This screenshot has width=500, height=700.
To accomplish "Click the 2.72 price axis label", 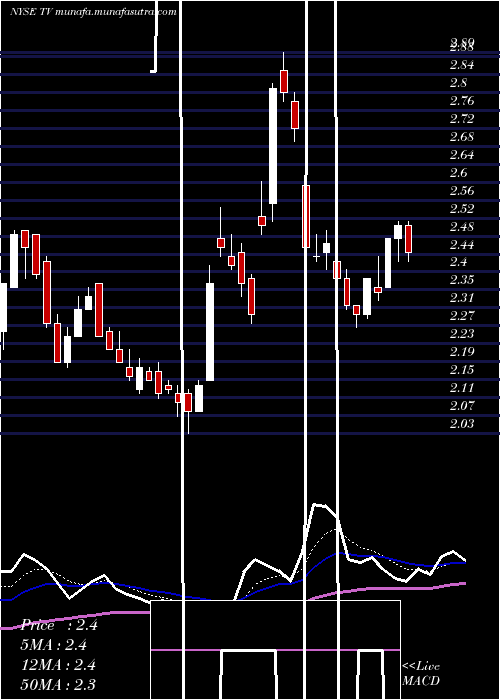I will point(462,119).
